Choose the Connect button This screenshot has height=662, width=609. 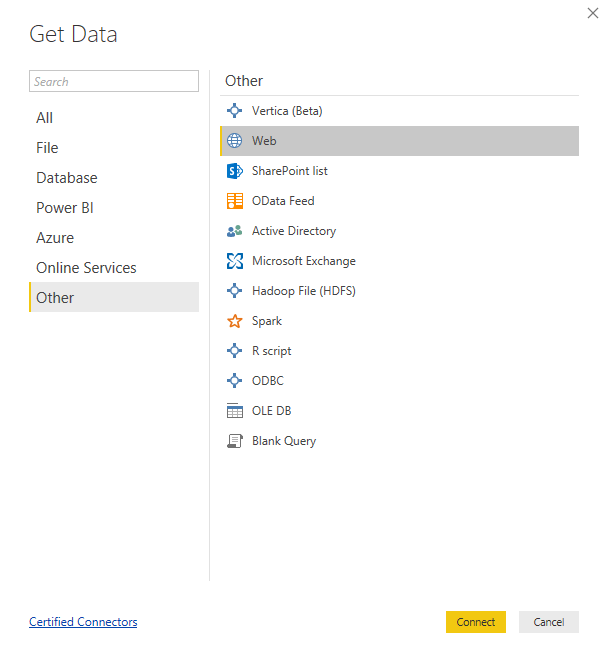476,622
